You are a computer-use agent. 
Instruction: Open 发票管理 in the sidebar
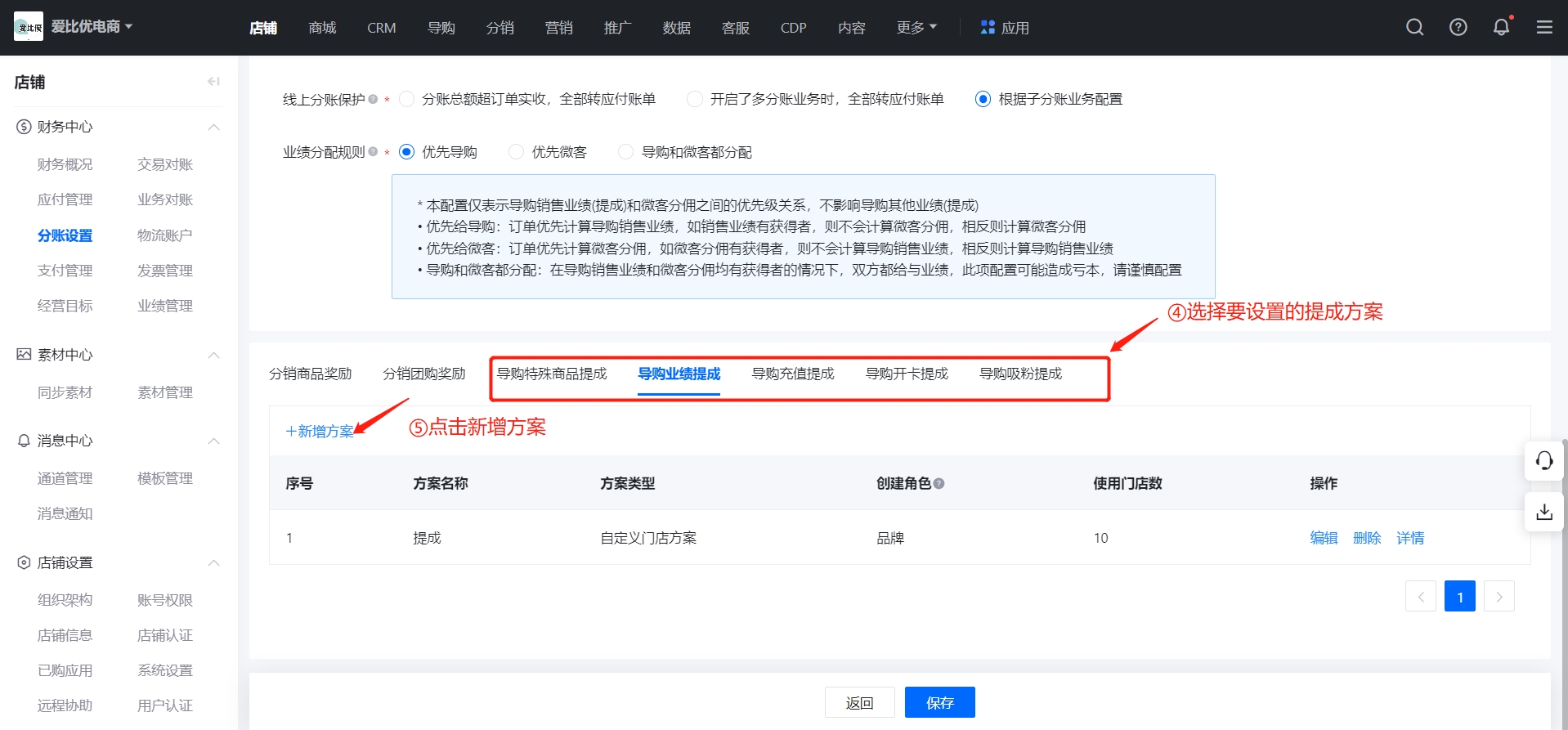pos(165,271)
